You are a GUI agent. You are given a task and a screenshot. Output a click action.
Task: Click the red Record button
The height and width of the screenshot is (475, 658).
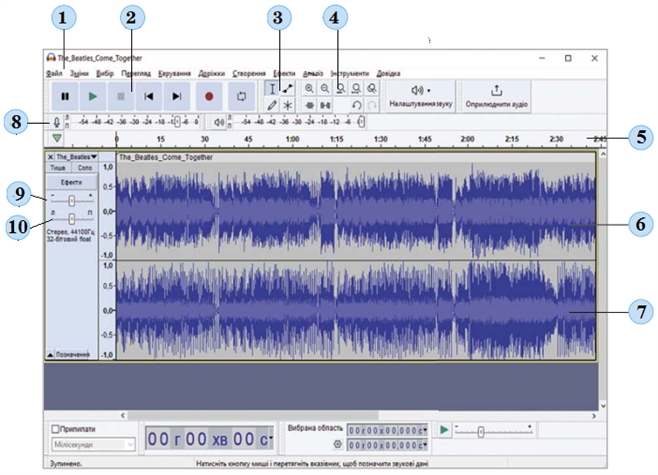click(209, 97)
